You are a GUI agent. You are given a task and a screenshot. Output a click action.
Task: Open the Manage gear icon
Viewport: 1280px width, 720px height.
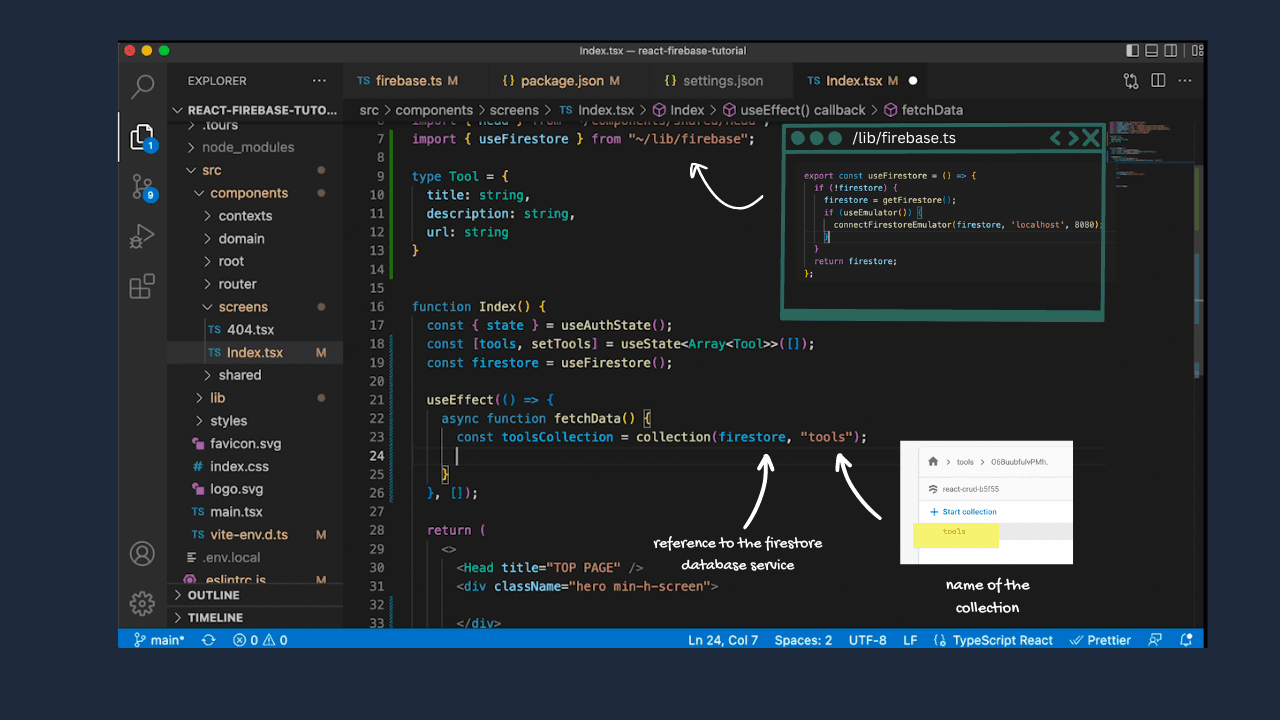click(142, 603)
